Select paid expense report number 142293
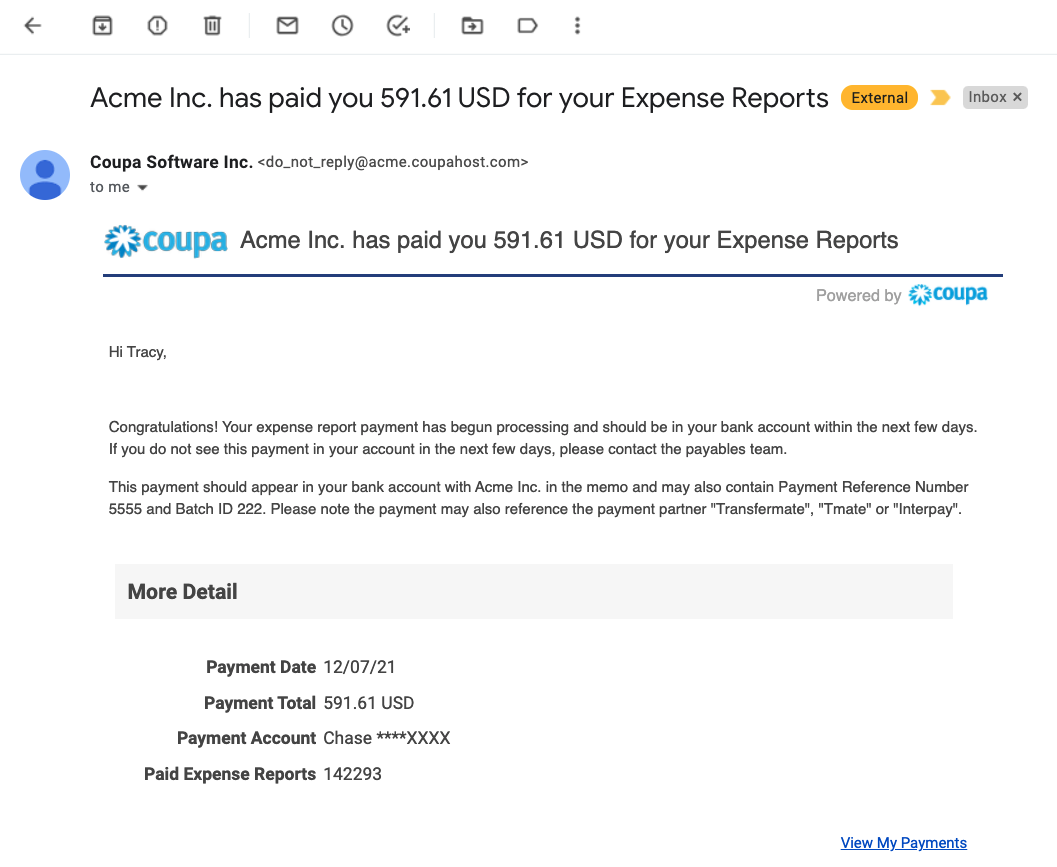The image size is (1057, 867). click(x=353, y=774)
